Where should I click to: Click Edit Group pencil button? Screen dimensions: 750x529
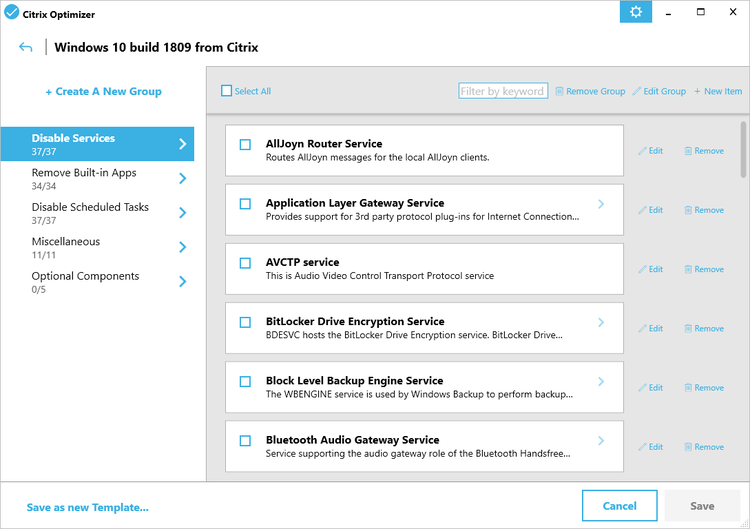tap(659, 91)
